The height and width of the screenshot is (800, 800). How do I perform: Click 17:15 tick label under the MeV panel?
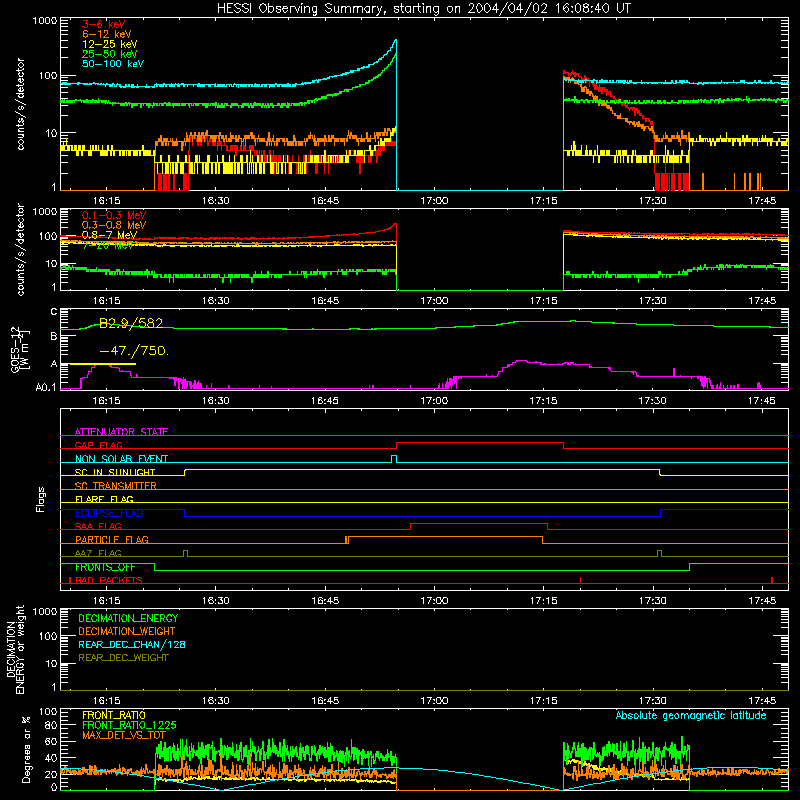(543, 301)
